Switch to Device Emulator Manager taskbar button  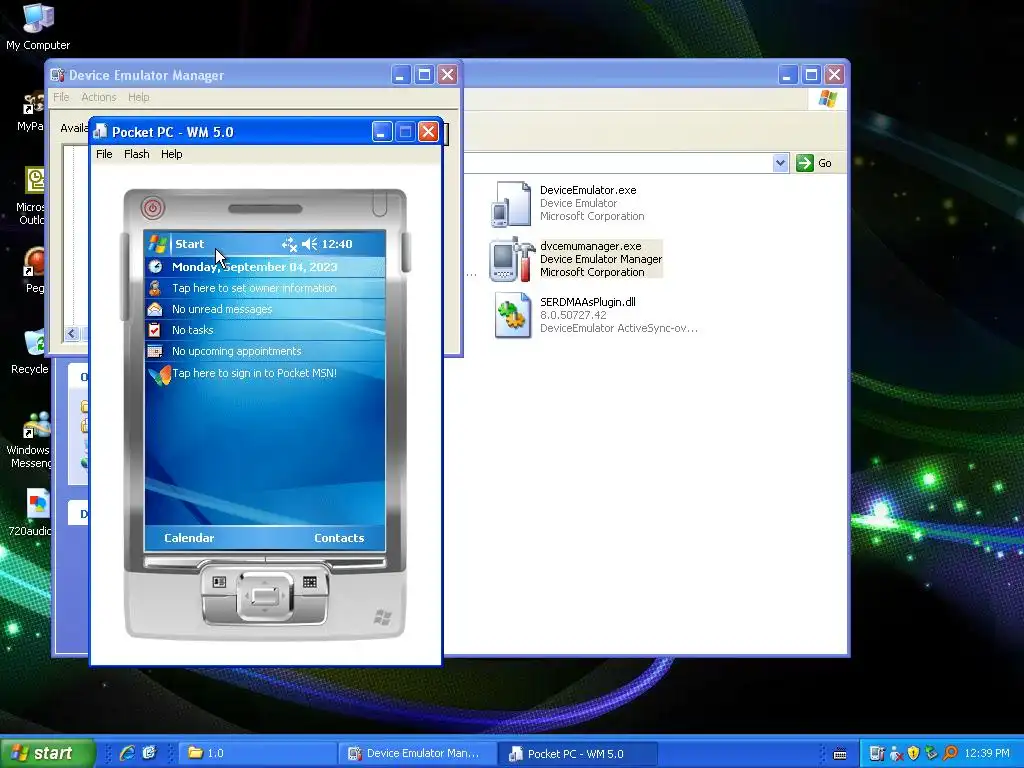417,753
